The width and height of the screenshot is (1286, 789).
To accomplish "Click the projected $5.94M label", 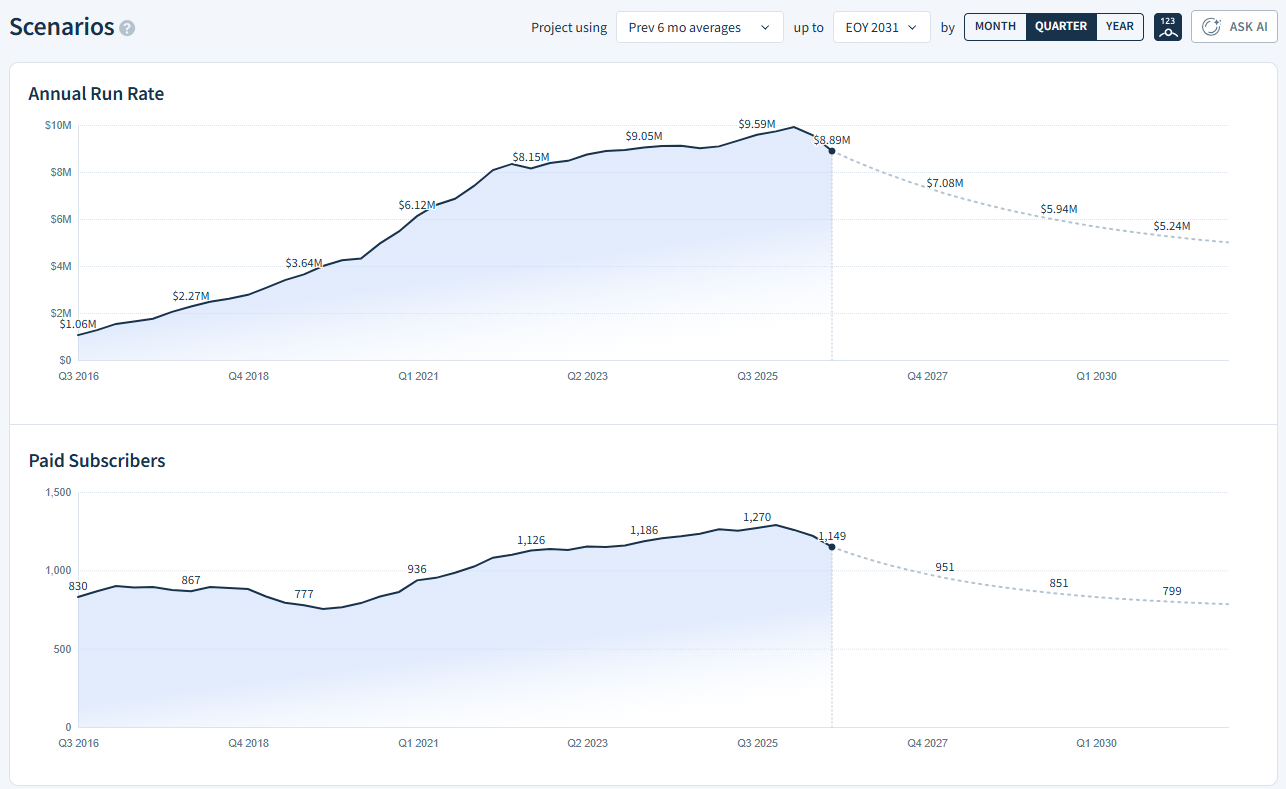I will [1059, 209].
